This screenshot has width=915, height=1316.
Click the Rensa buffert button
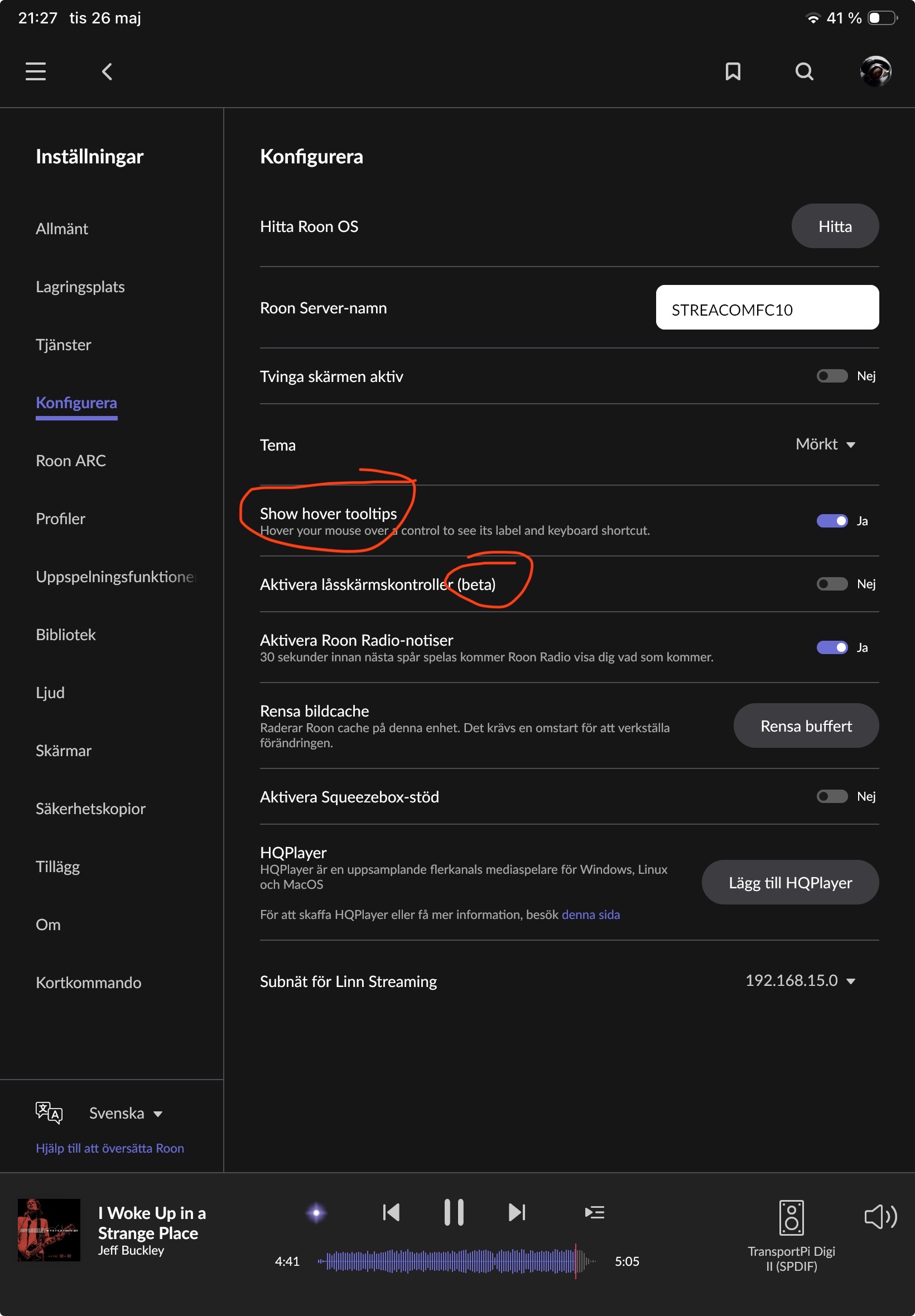(806, 726)
